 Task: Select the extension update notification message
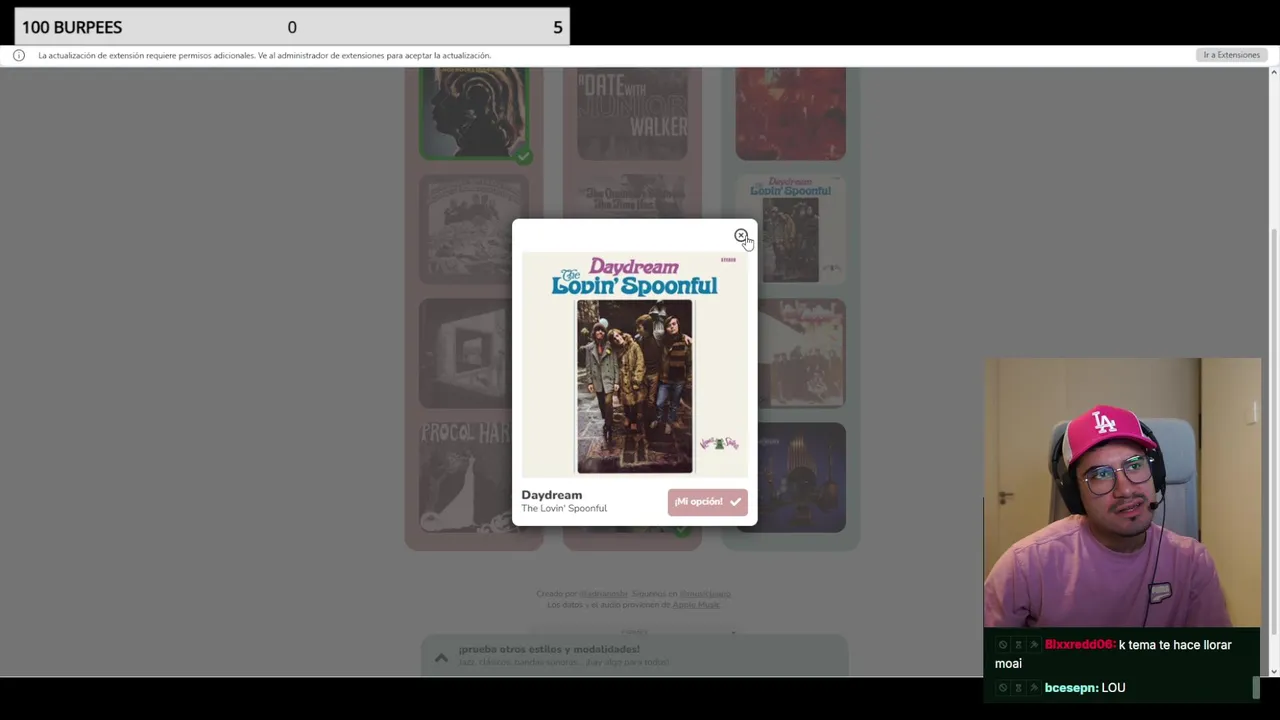click(264, 55)
